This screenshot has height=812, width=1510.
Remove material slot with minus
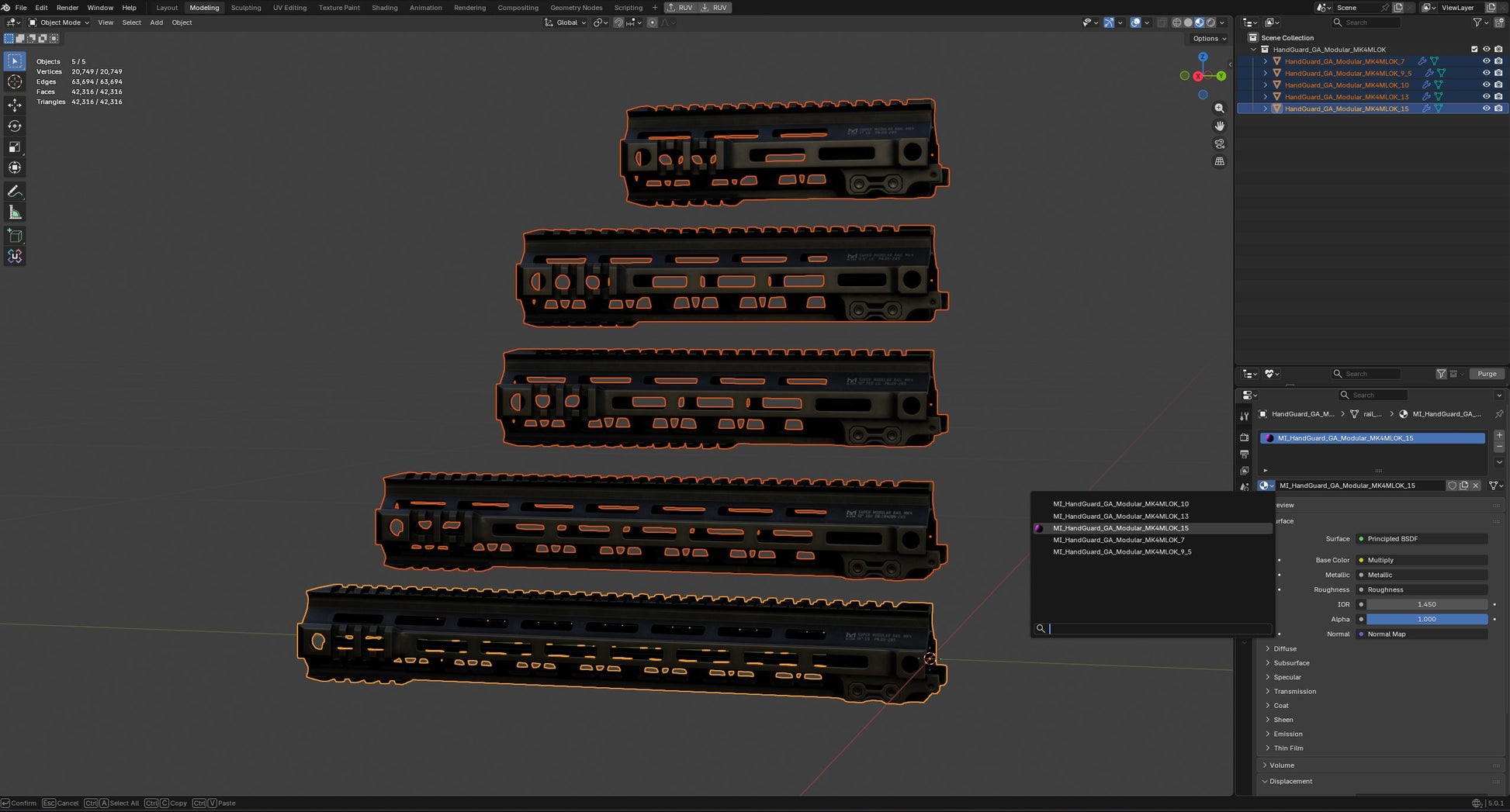point(1499,447)
